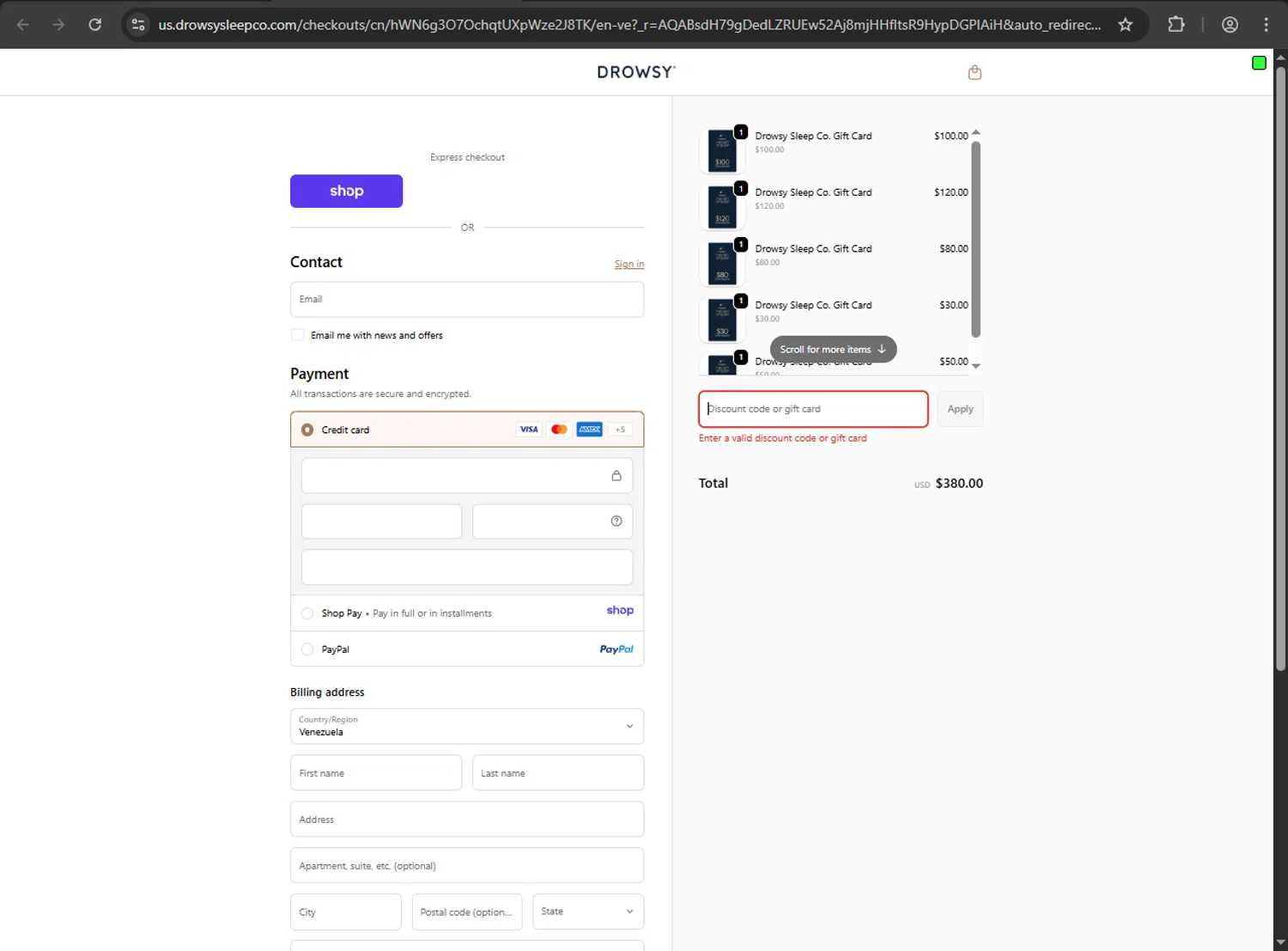
Task: Click the 'Enter a valid discount code' error text
Action: [783, 438]
